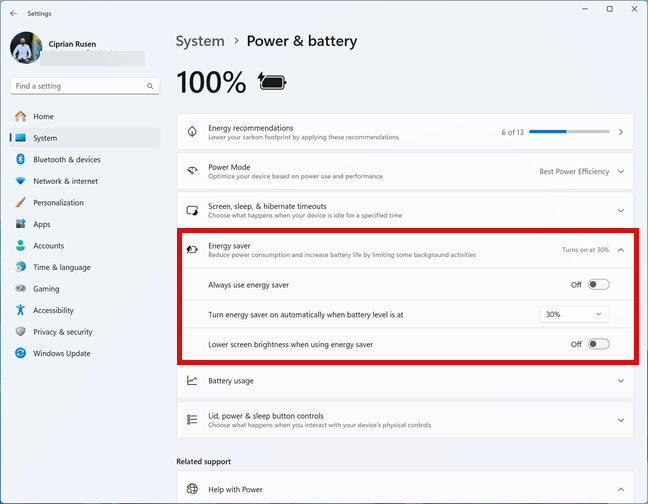Image resolution: width=648 pixels, height=504 pixels.
Task: Open Energy recommendations arrow chevron
Action: [x=621, y=132]
